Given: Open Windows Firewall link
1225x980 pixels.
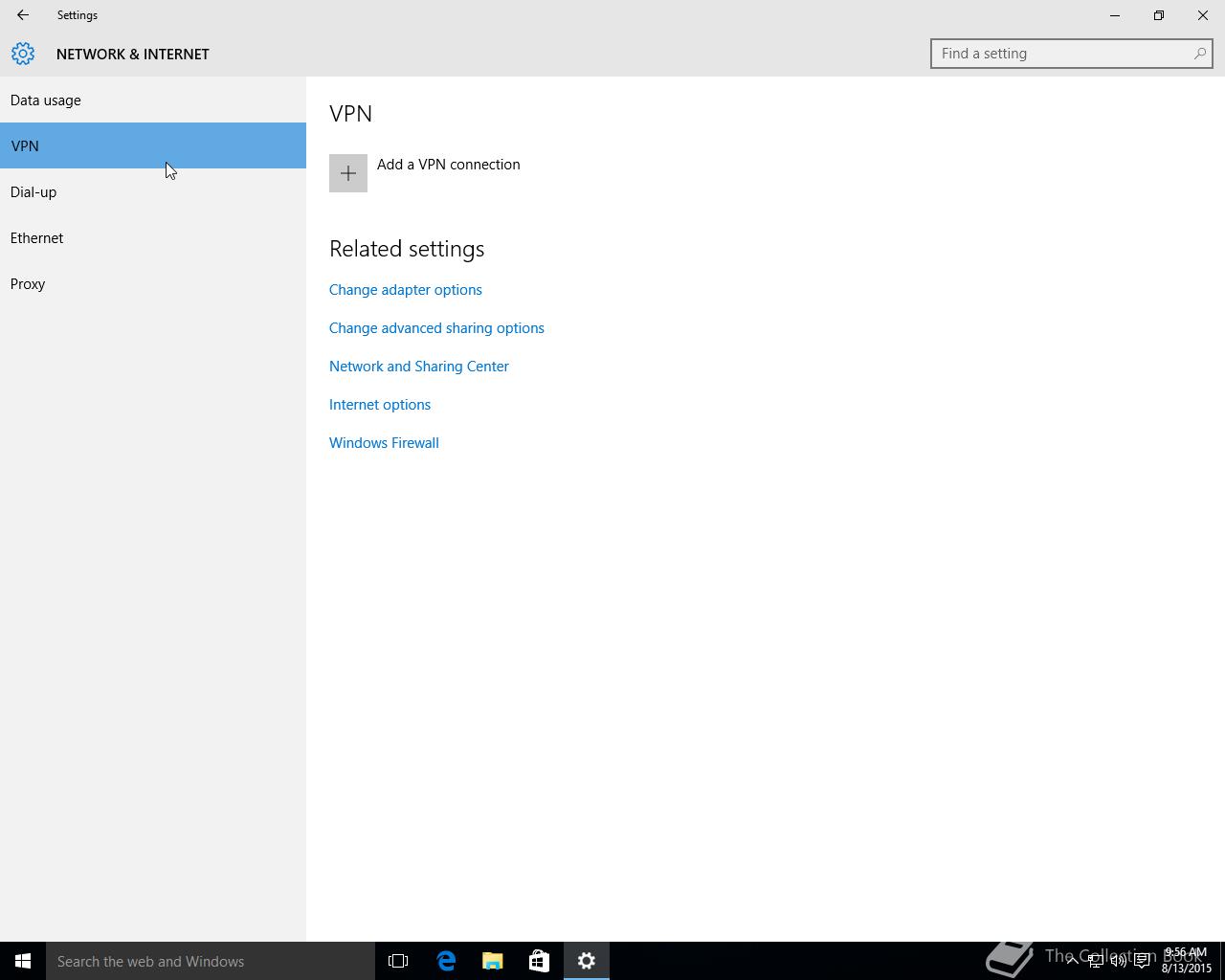Looking at the screenshot, I should click(x=384, y=443).
